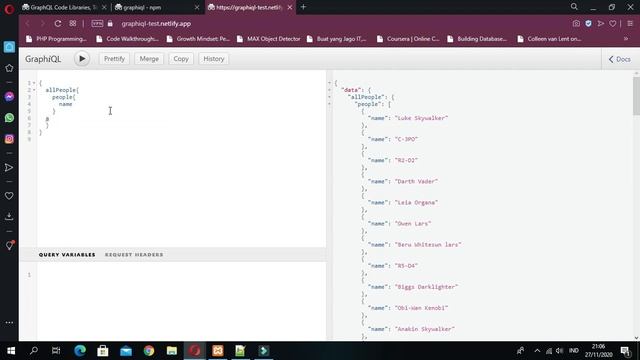Show hidden system tray icons
The height and width of the screenshot is (360, 640).
[537, 351]
